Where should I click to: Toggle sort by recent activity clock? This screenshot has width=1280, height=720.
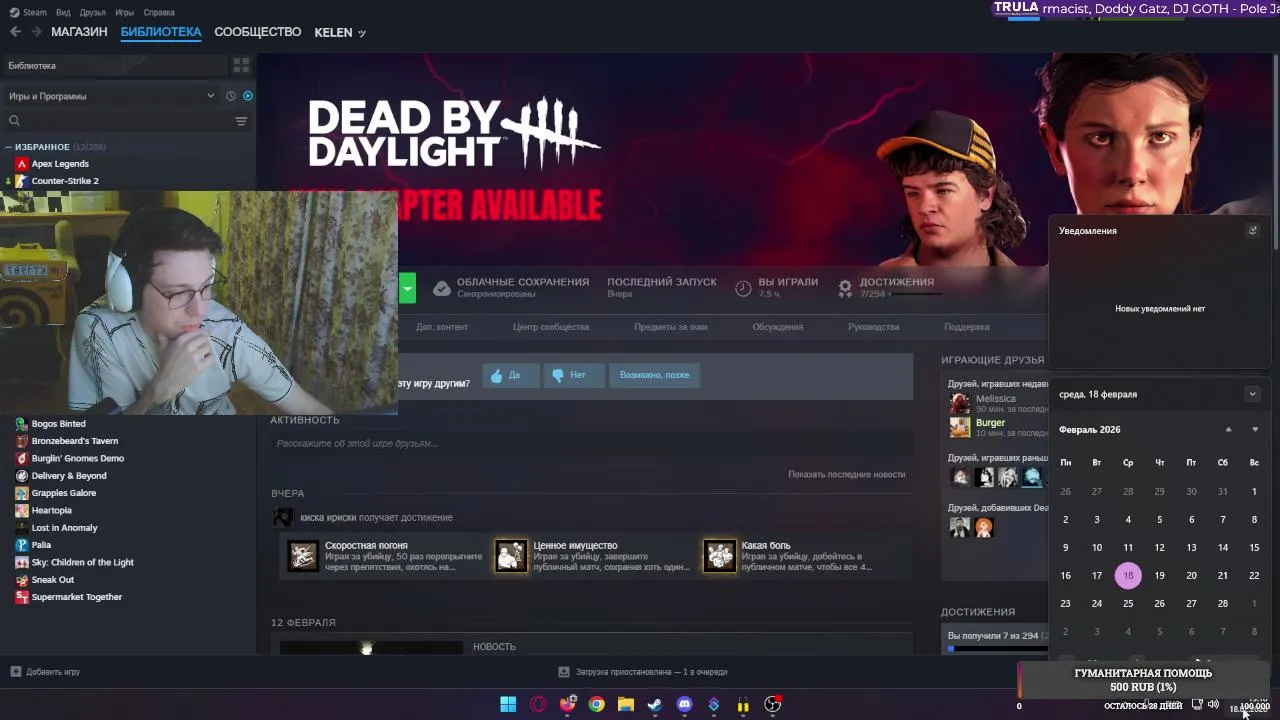click(x=231, y=96)
